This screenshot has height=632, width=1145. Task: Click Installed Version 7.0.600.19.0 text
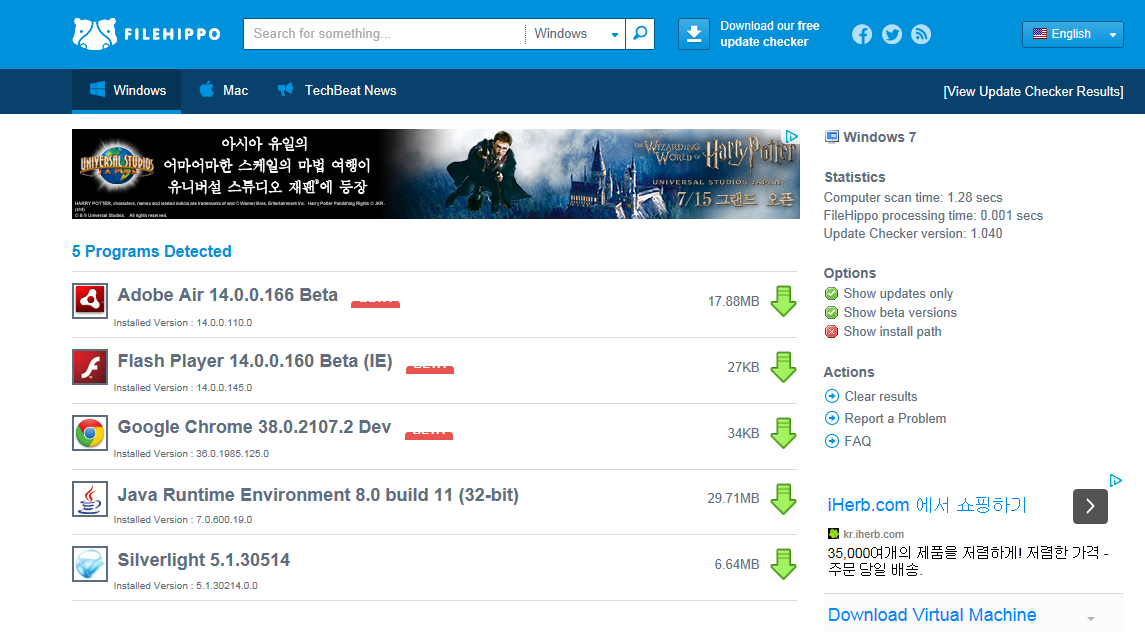tap(183, 519)
